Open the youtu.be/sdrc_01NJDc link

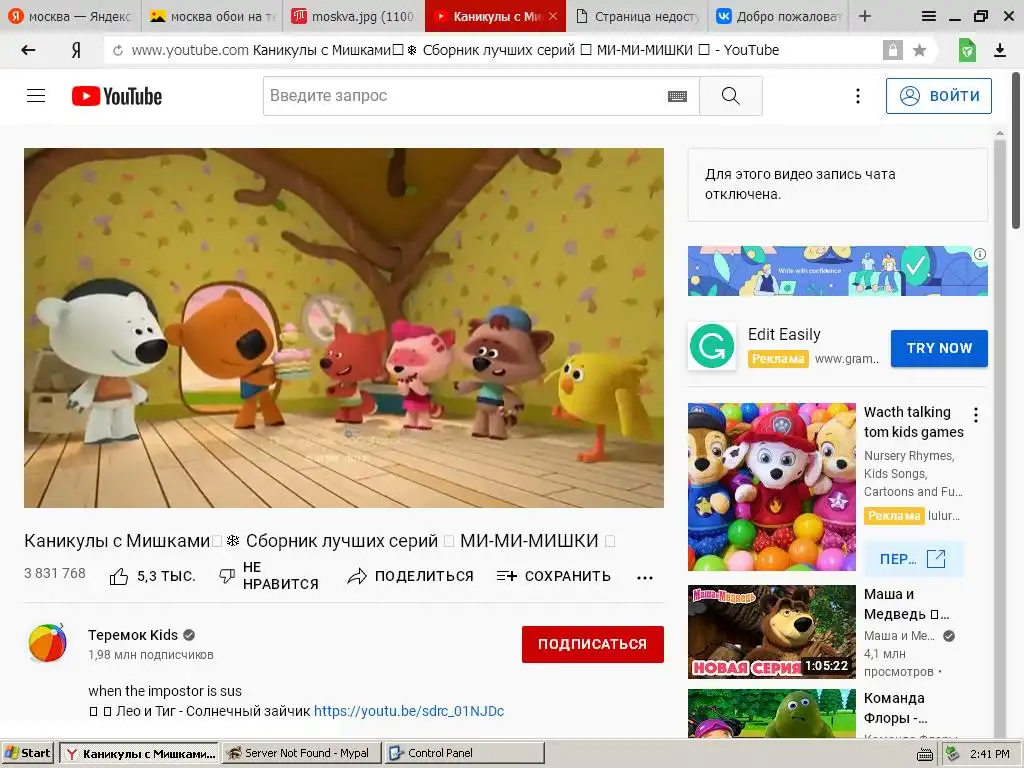(x=409, y=711)
